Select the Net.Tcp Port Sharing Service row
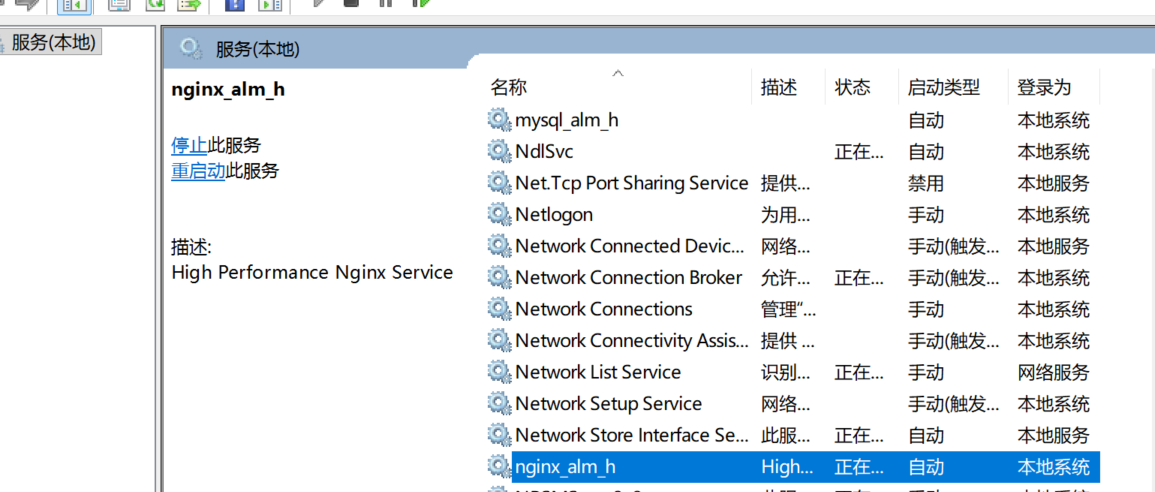This screenshot has height=492, width=1155. pos(793,183)
